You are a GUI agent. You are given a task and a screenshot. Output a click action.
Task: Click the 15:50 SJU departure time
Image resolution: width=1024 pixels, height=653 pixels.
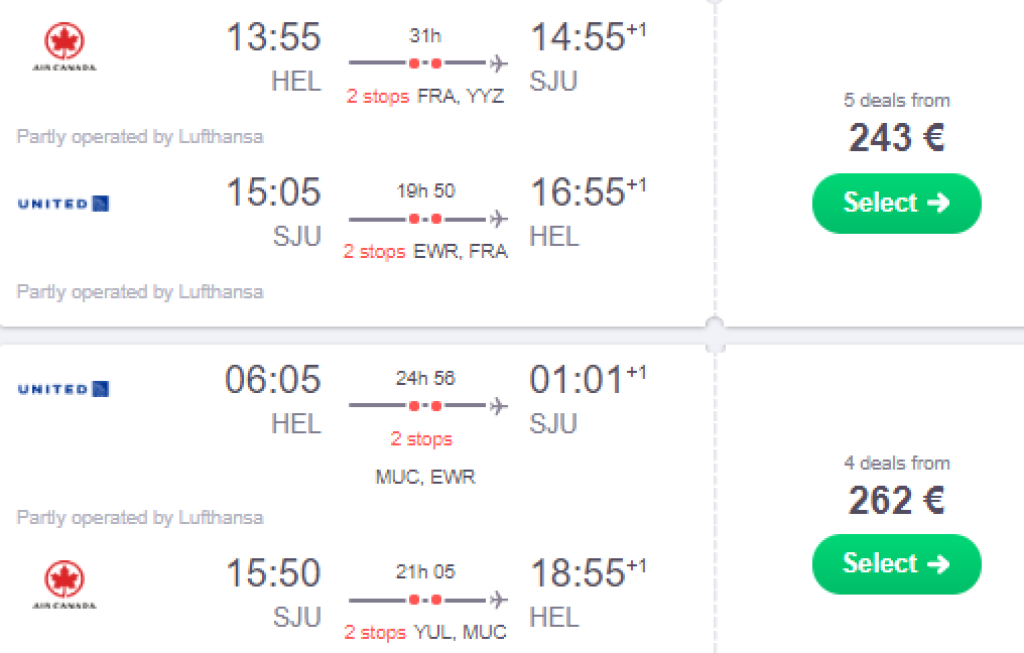tap(273, 574)
